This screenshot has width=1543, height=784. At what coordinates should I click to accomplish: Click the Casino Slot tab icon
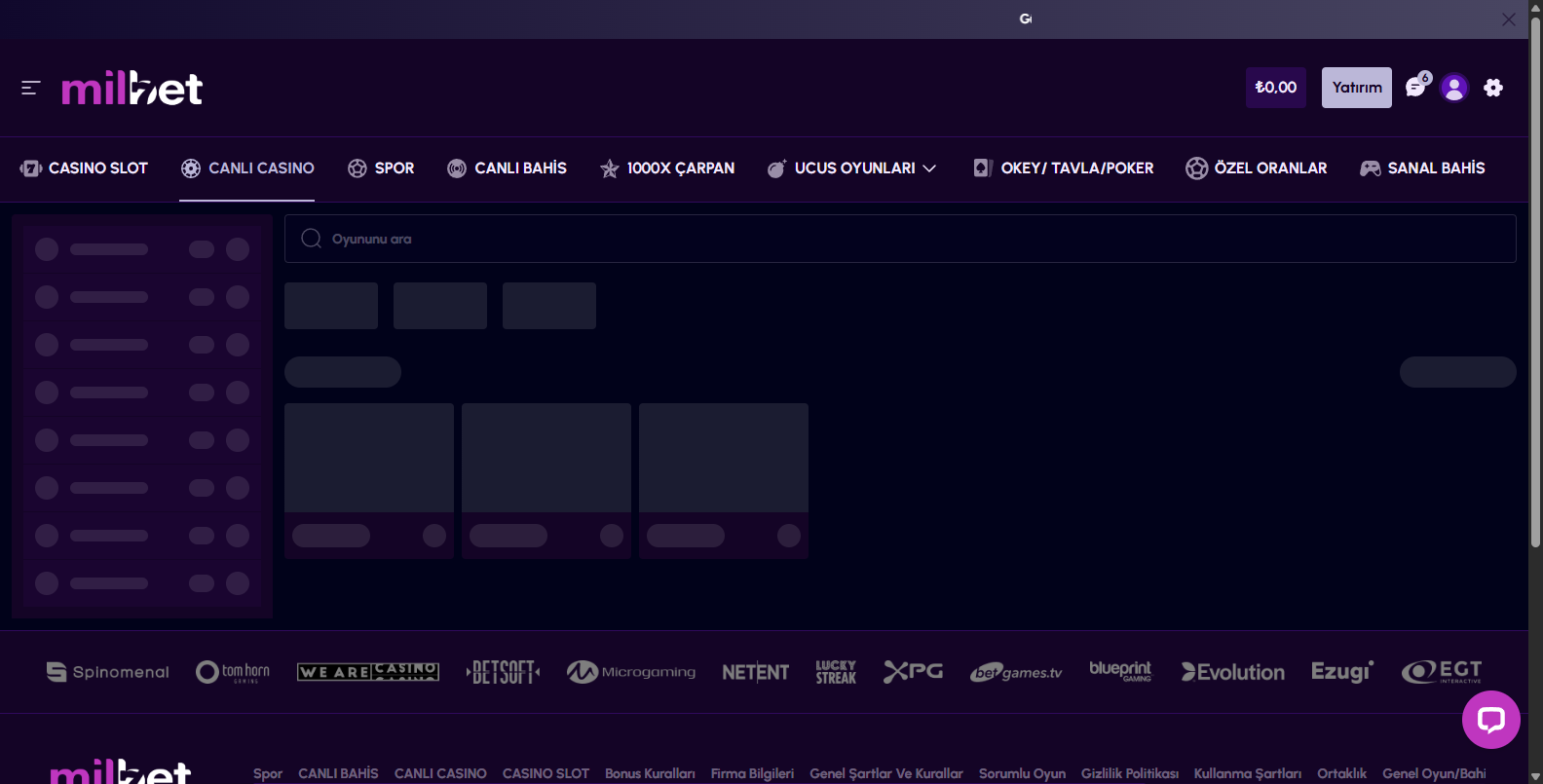(30, 168)
